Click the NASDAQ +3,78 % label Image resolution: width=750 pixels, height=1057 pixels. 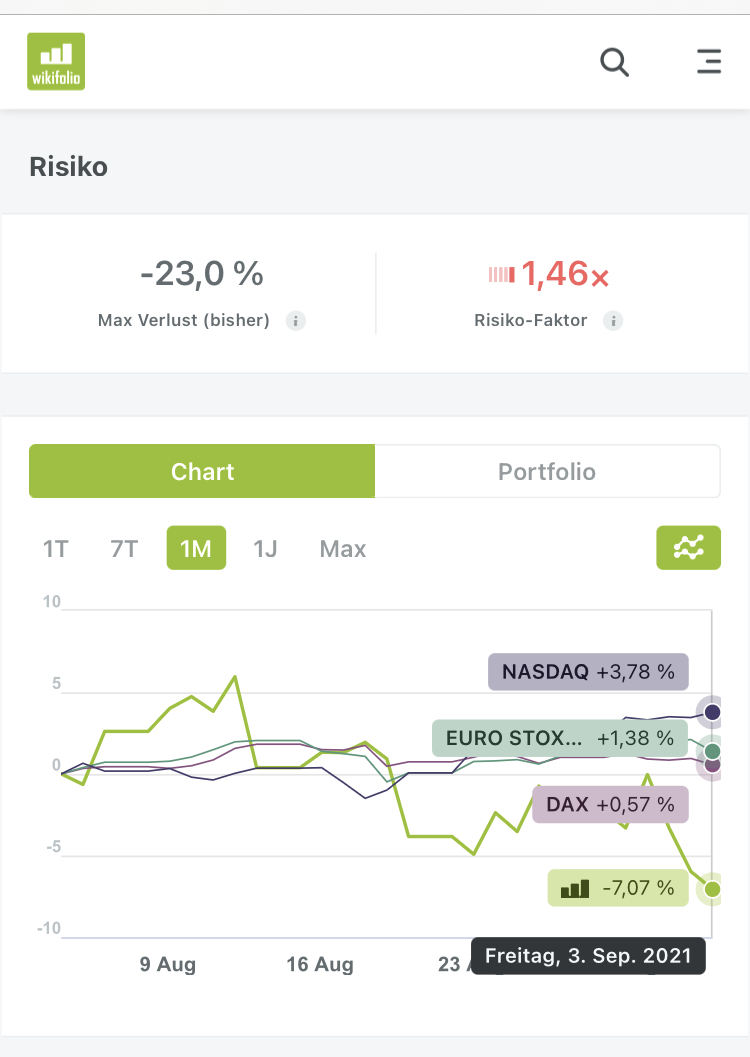[x=588, y=672]
